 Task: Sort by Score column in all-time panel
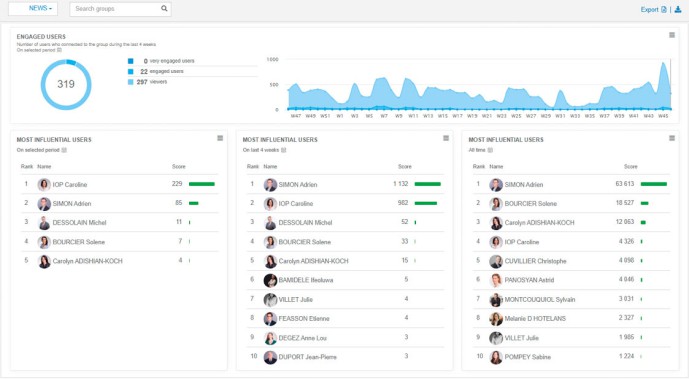(x=630, y=166)
